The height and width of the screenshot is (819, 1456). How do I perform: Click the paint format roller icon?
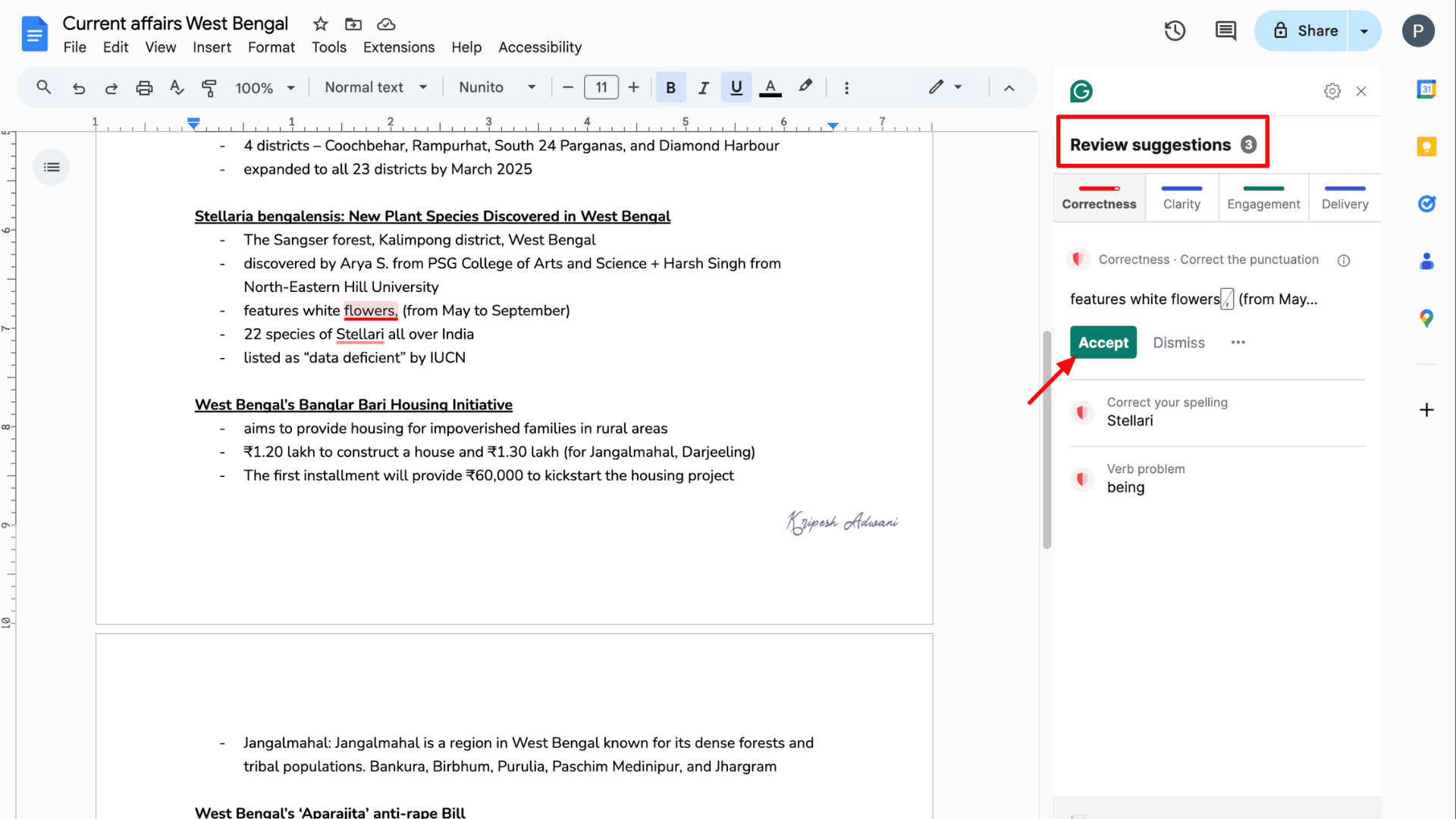pos(209,87)
